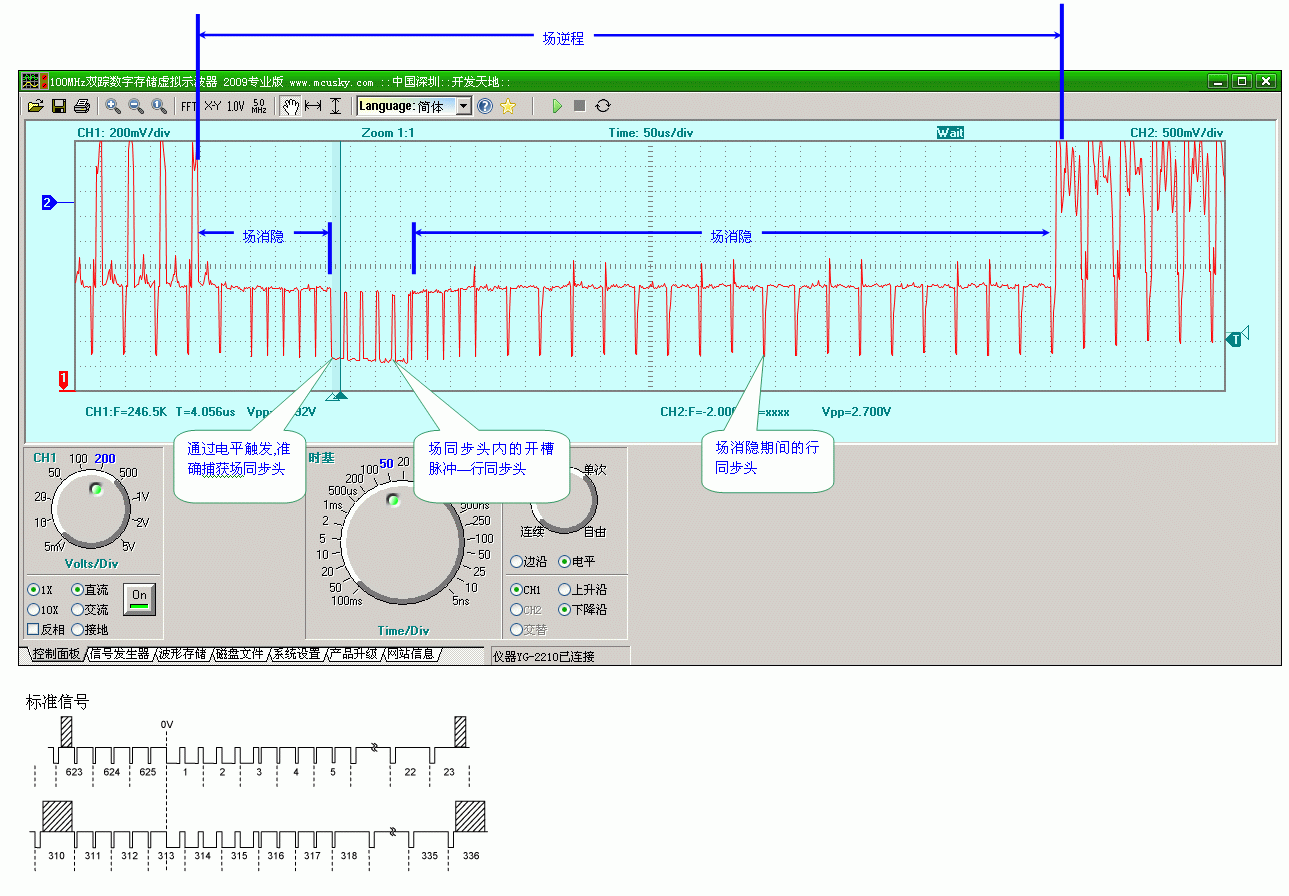Switch to the 信号发生器 tab
The height and width of the screenshot is (896, 1289).
[x=119, y=654]
